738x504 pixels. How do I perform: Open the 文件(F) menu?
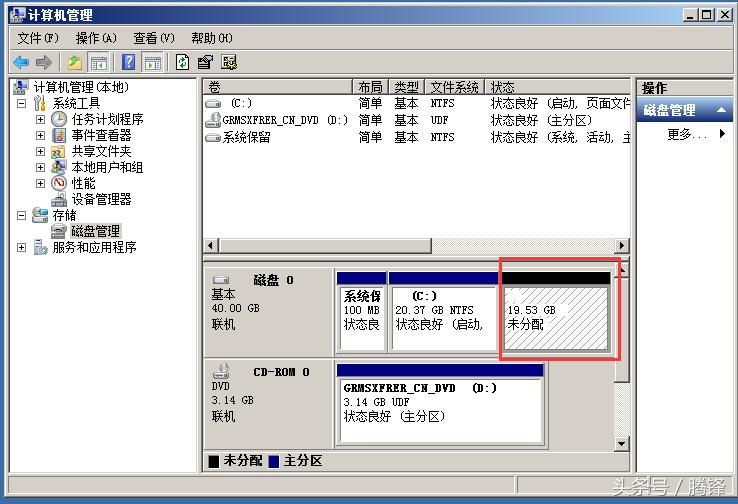(38, 38)
